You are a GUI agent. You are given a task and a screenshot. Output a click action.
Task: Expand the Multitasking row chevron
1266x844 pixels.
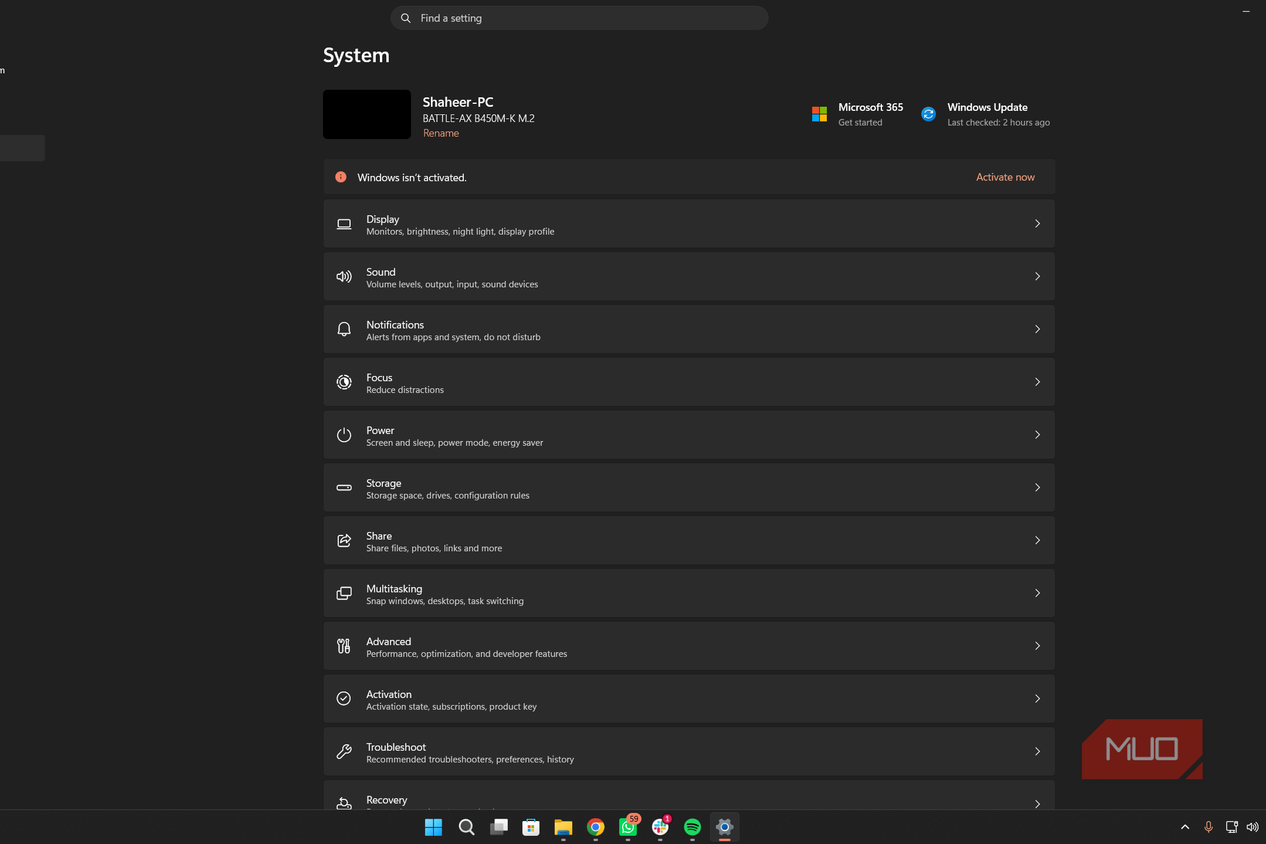click(x=1037, y=593)
